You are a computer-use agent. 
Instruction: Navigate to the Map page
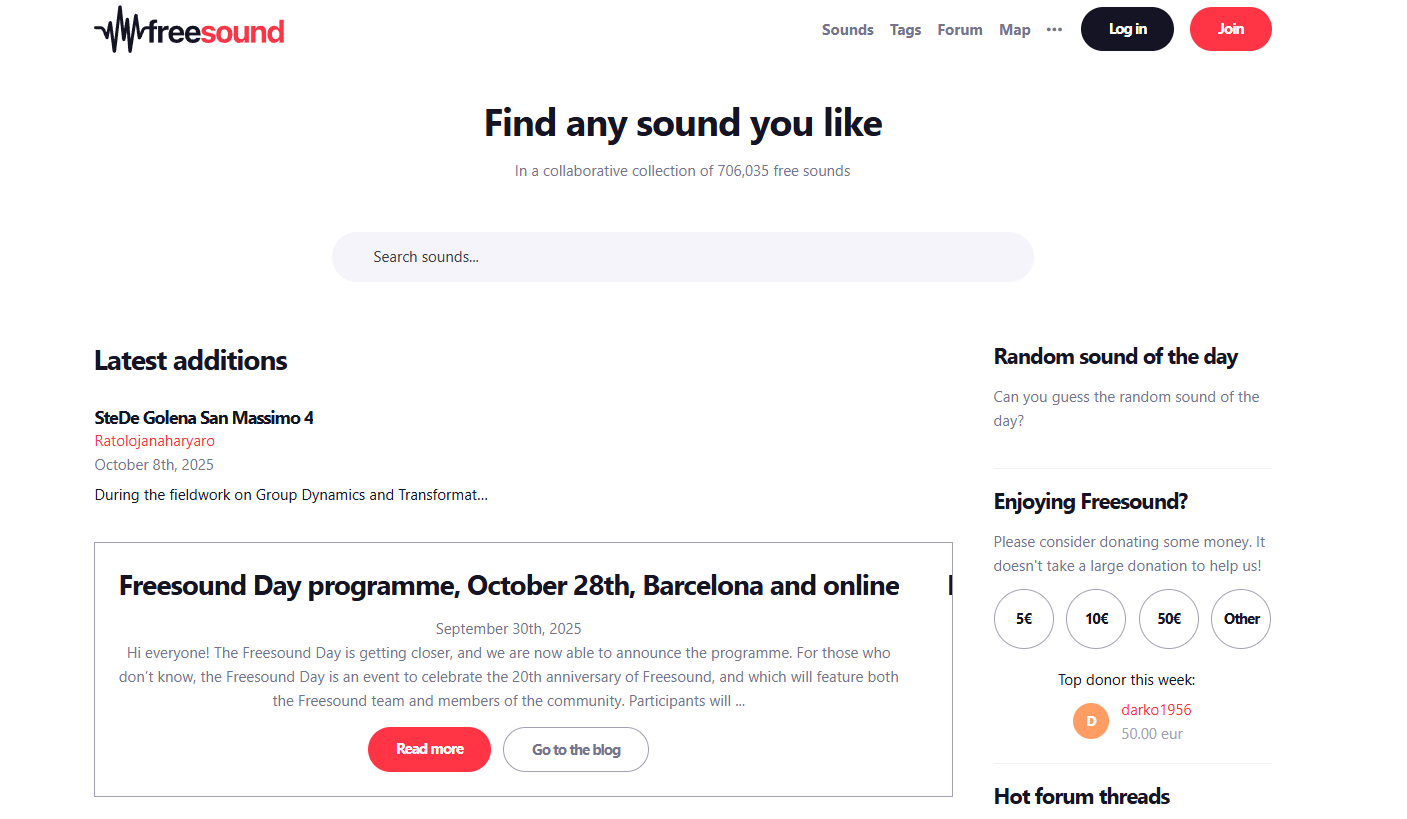click(x=1014, y=30)
